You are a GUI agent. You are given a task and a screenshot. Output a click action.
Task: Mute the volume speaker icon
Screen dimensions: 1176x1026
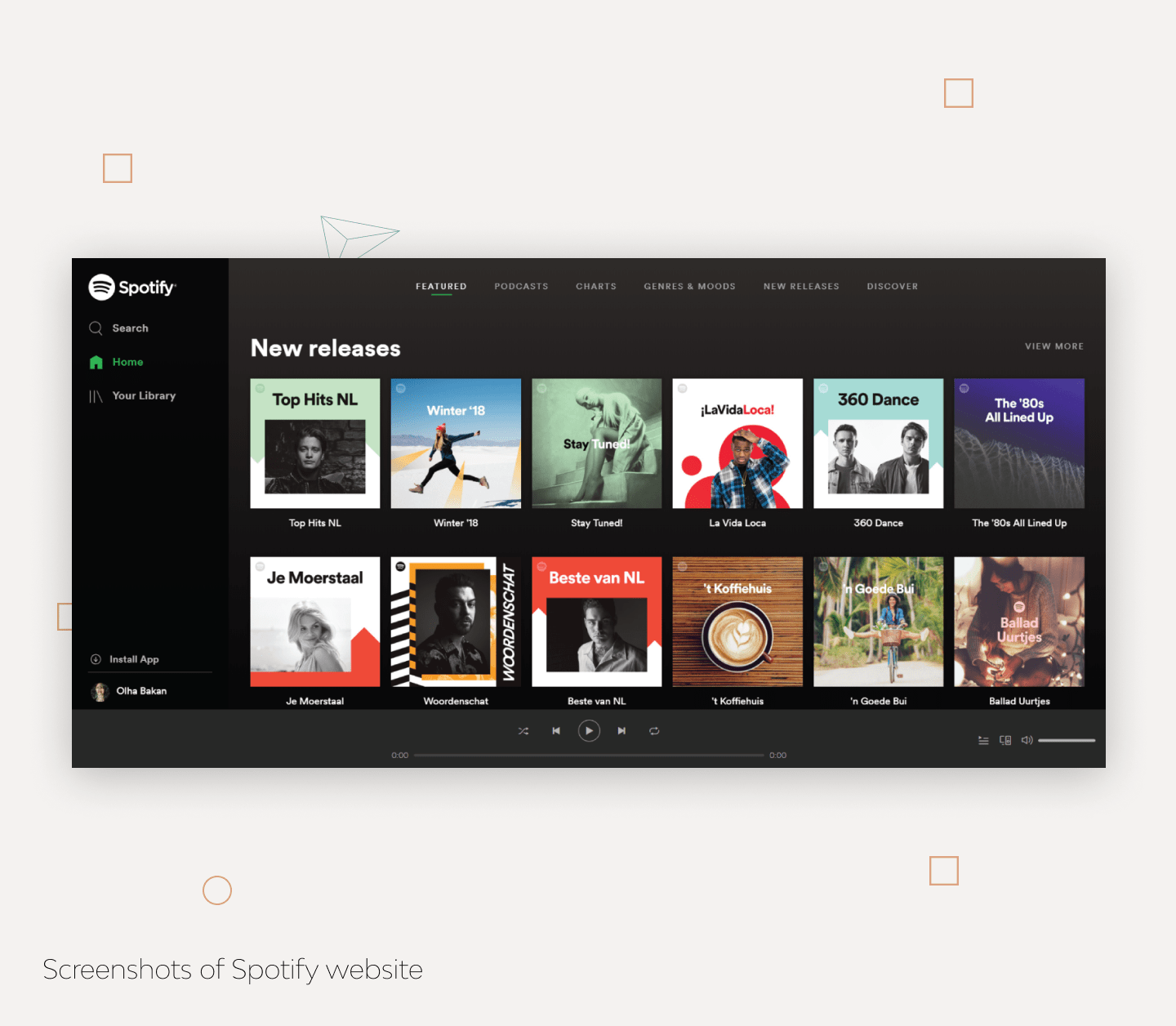point(1027,740)
